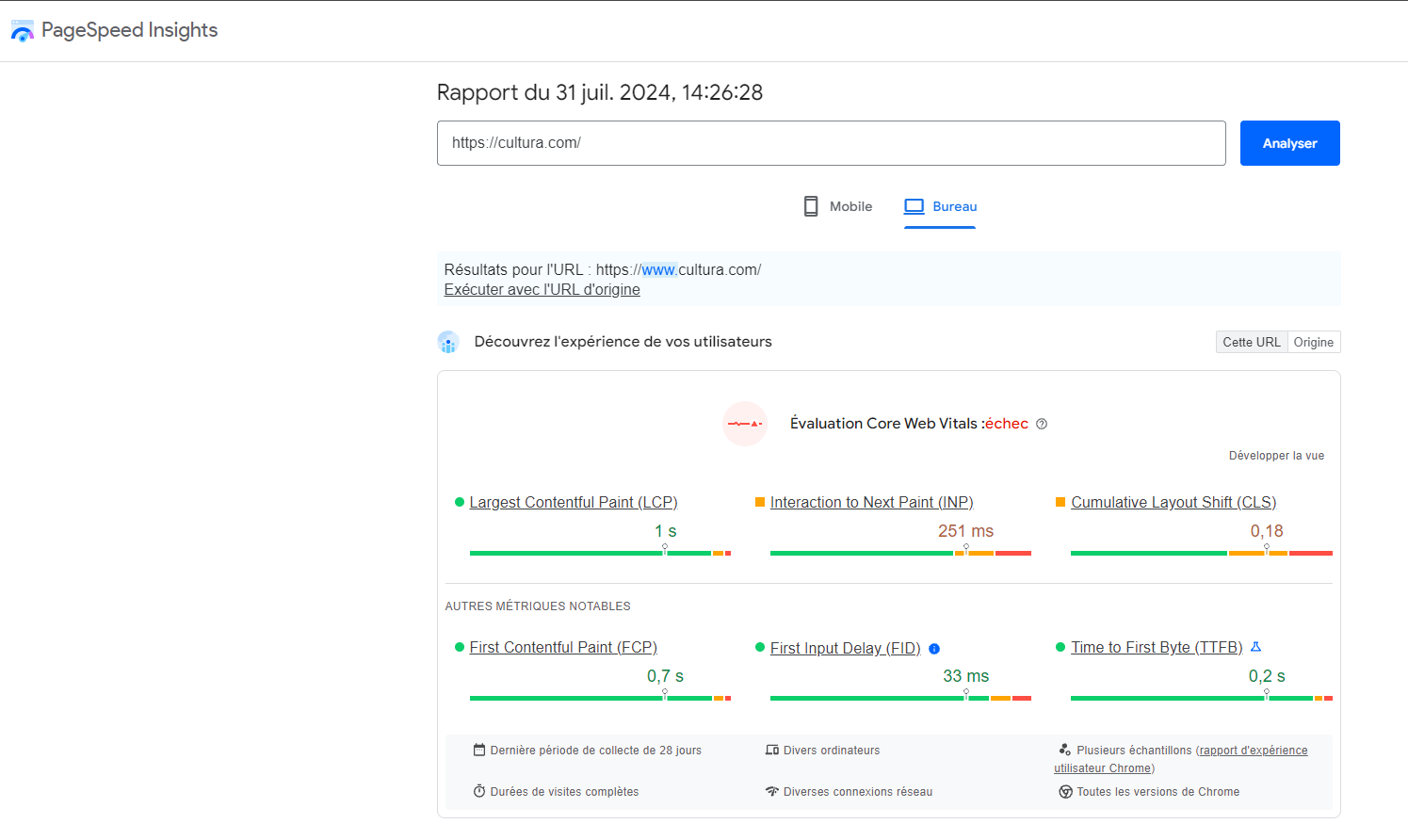This screenshot has width=1408, height=840.
Task: Select the Bureau tab
Action: (941, 206)
